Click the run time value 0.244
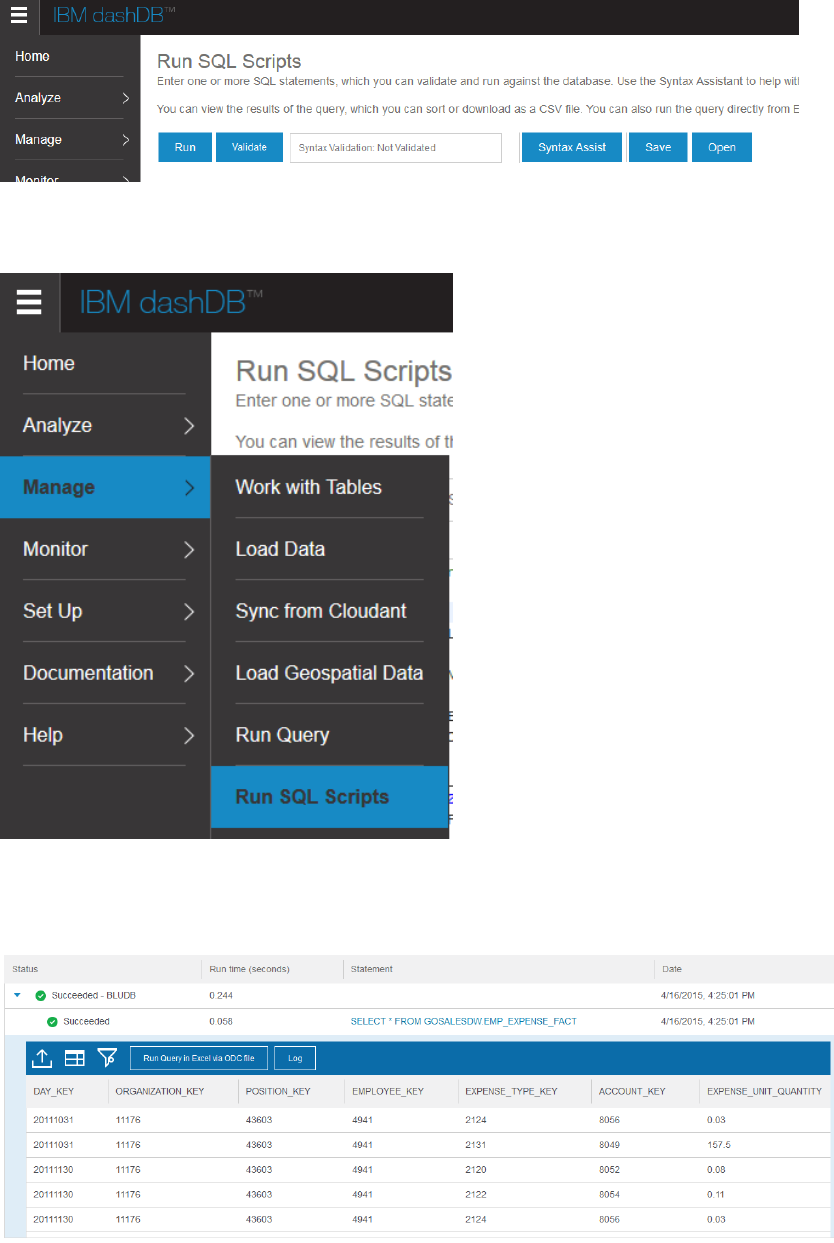Image resolution: width=834 pixels, height=1243 pixels. [x=220, y=996]
